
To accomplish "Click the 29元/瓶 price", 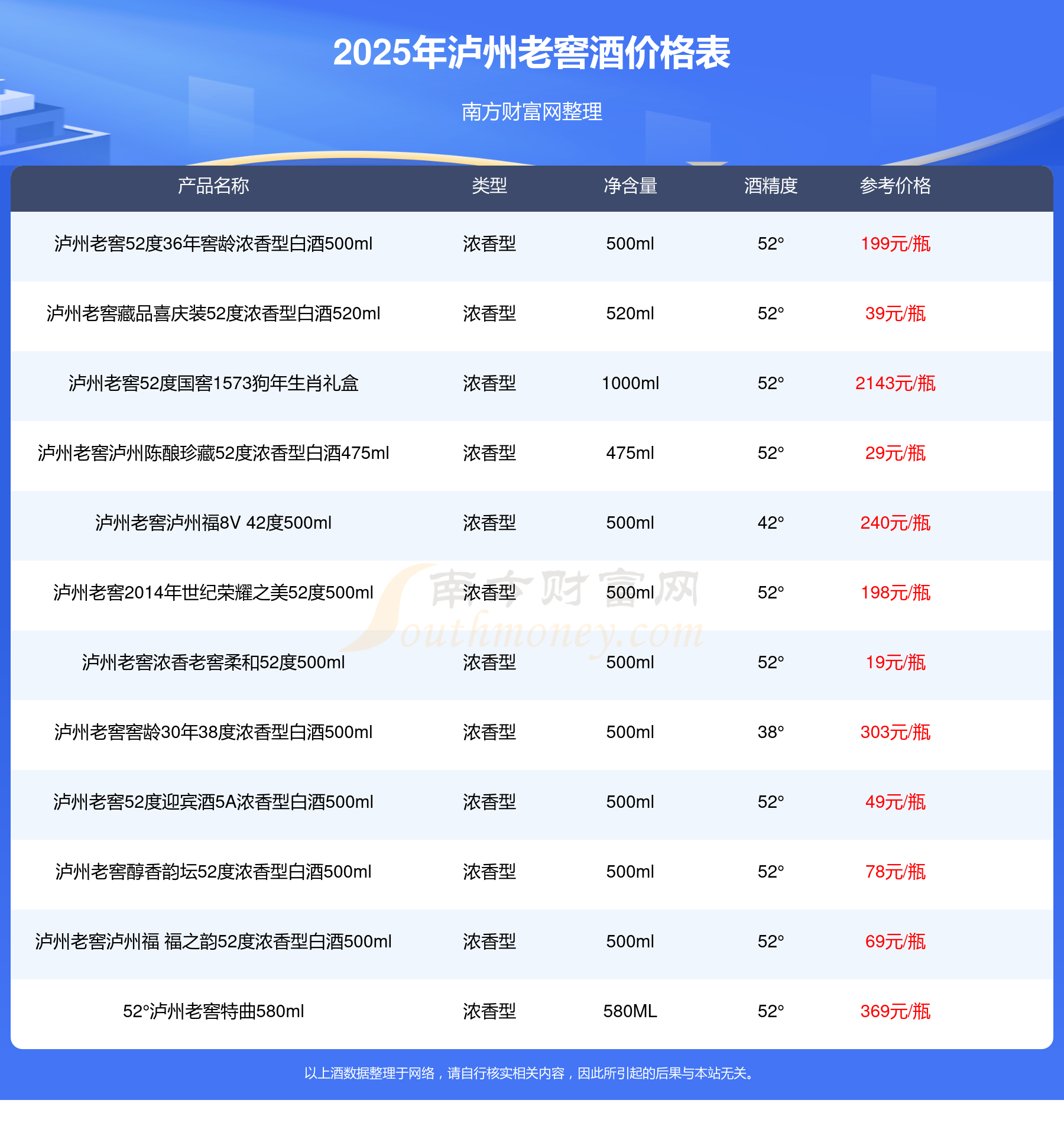I will click(x=896, y=453).
